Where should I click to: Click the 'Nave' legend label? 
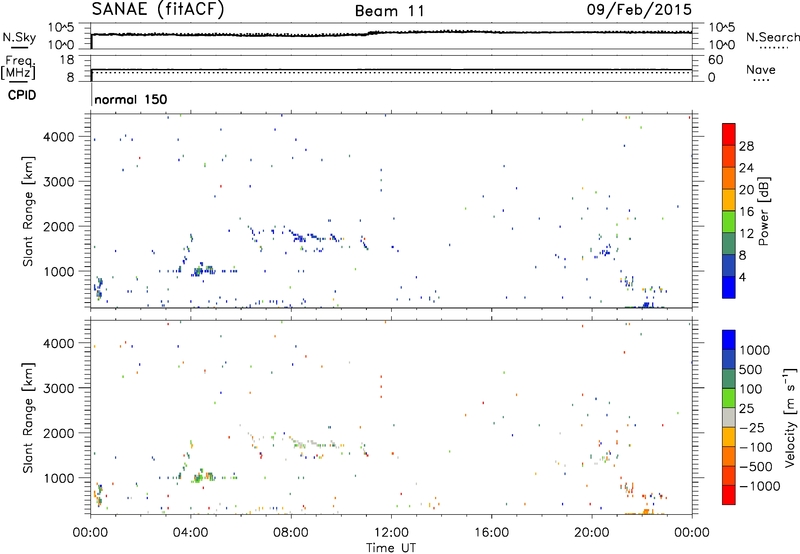pos(761,69)
